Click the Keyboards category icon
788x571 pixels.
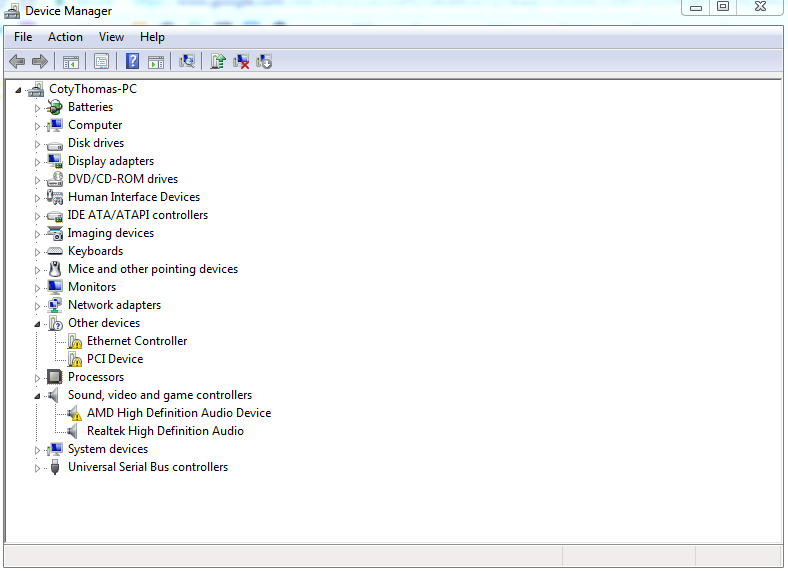point(54,251)
